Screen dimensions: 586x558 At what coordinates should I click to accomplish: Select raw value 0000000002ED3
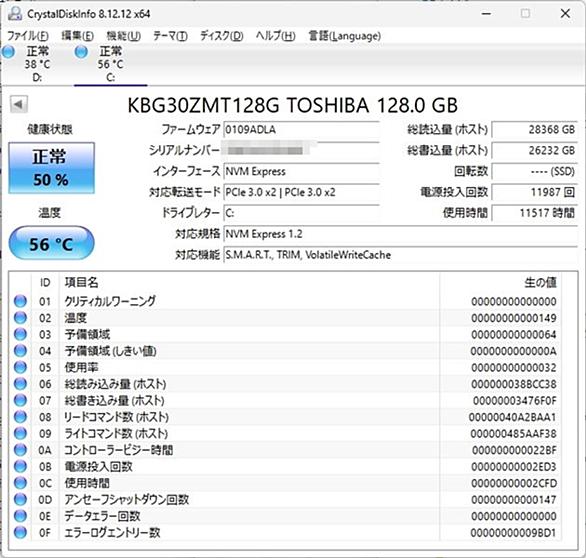[x=514, y=467]
